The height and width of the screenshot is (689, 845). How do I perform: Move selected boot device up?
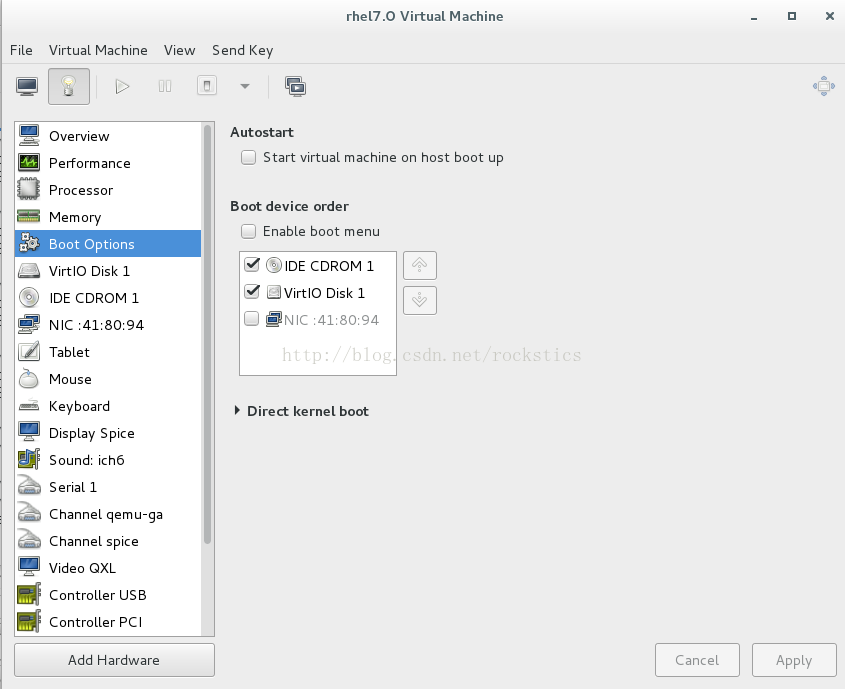420,265
